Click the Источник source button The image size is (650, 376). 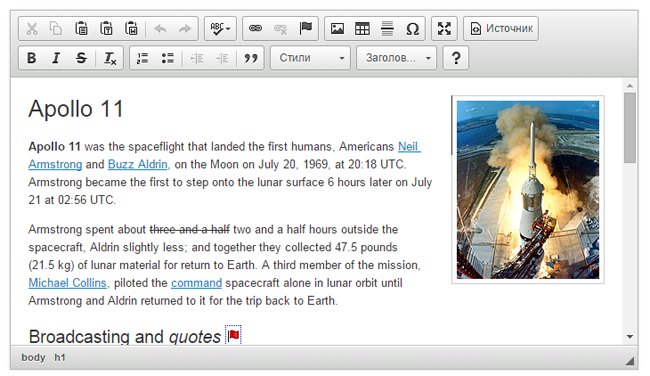(501, 29)
